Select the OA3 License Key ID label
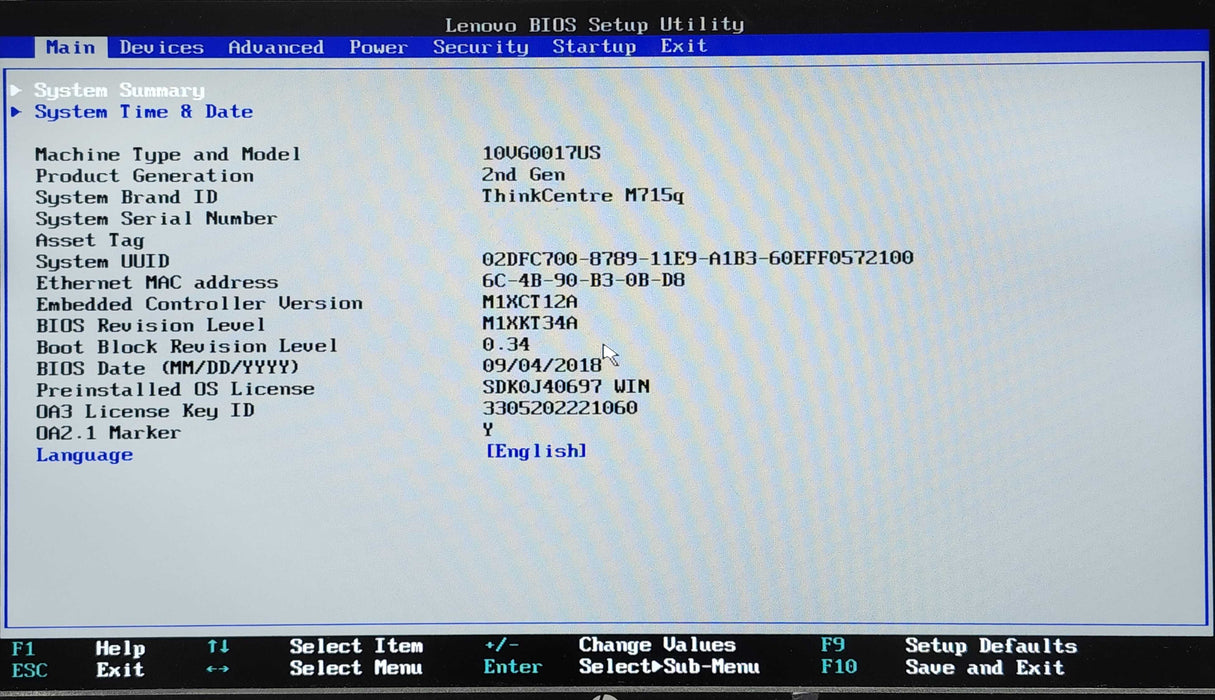This screenshot has height=700, width=1215. (x=145, y=411)
